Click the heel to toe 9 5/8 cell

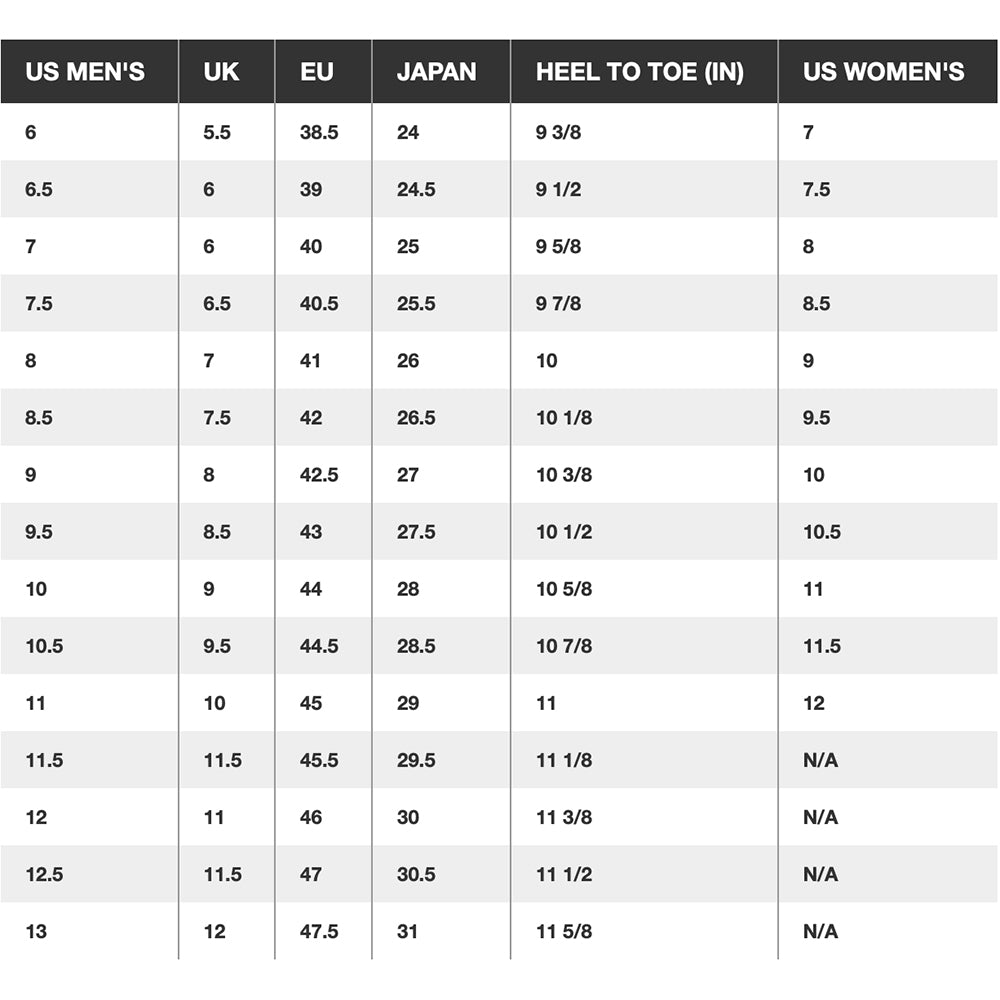click(559, 246)
